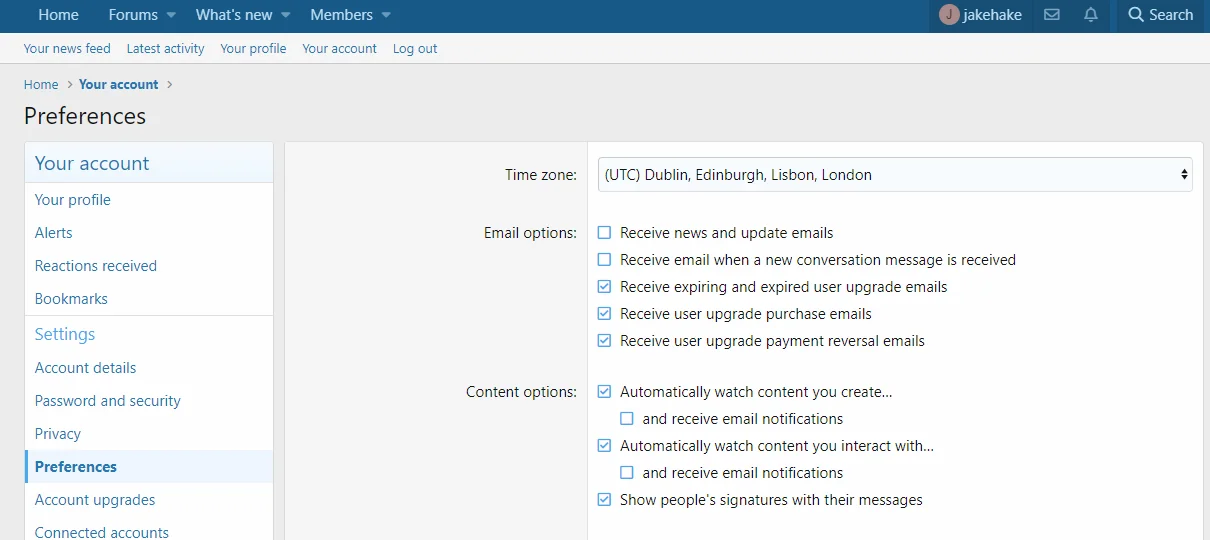The height and width of the screenshot is (540, 1210).
Task: Expand the Forums dropdown arrow
Action: click(171, 15)
